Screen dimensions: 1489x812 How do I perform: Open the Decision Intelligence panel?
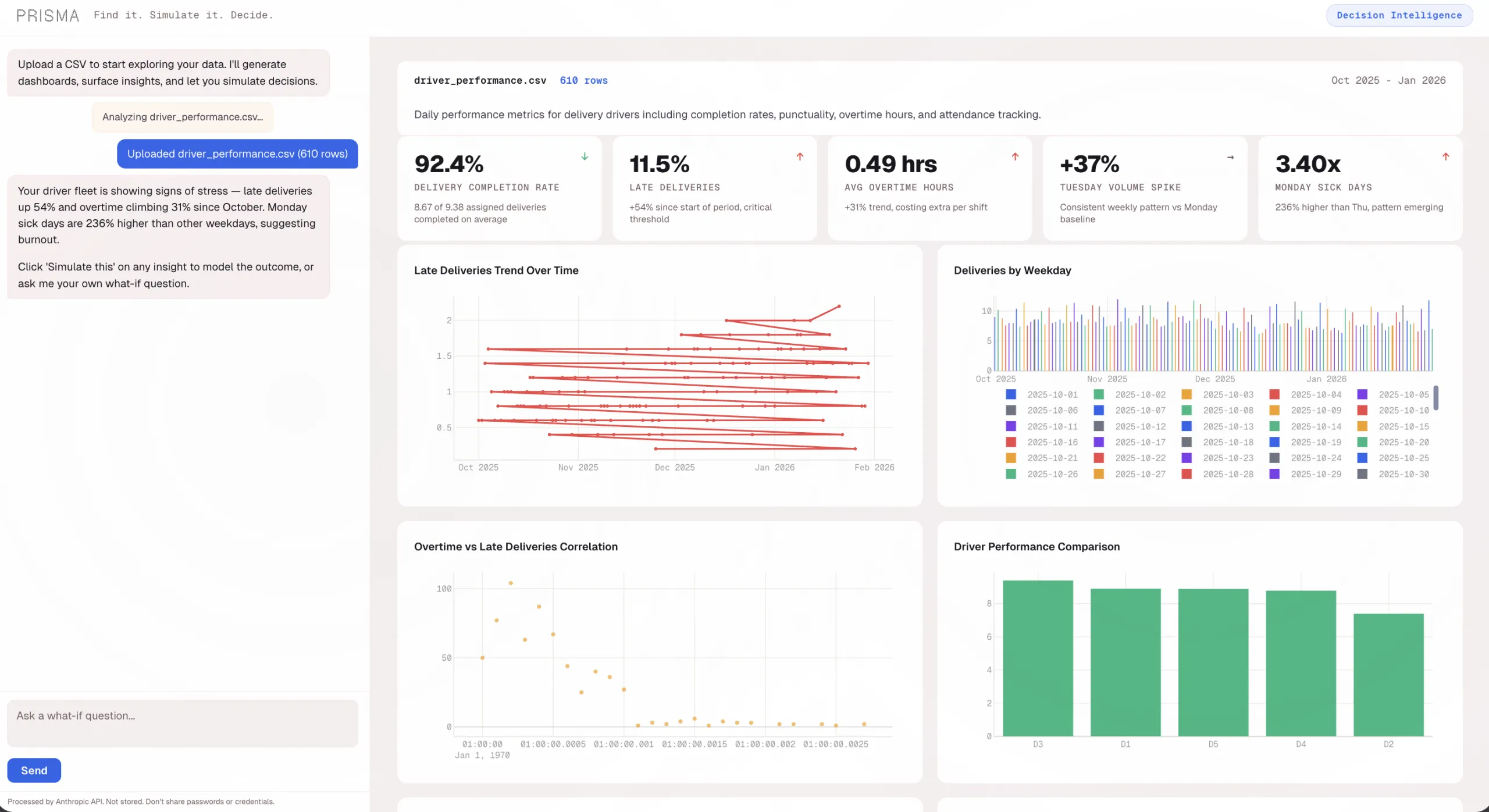click(x=1399, y=15)
